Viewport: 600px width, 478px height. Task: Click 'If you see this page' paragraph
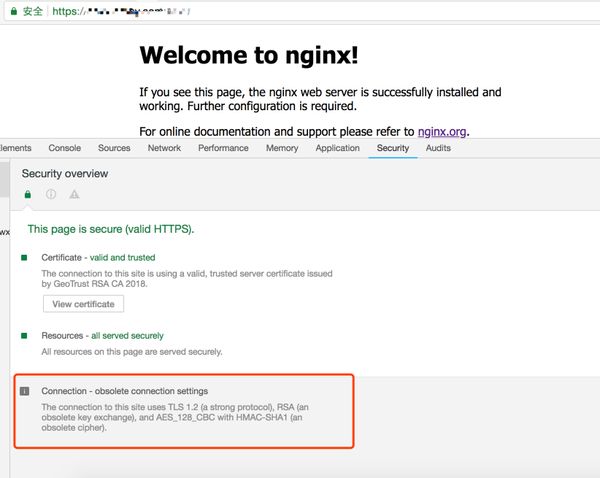(x=320, y=99)
